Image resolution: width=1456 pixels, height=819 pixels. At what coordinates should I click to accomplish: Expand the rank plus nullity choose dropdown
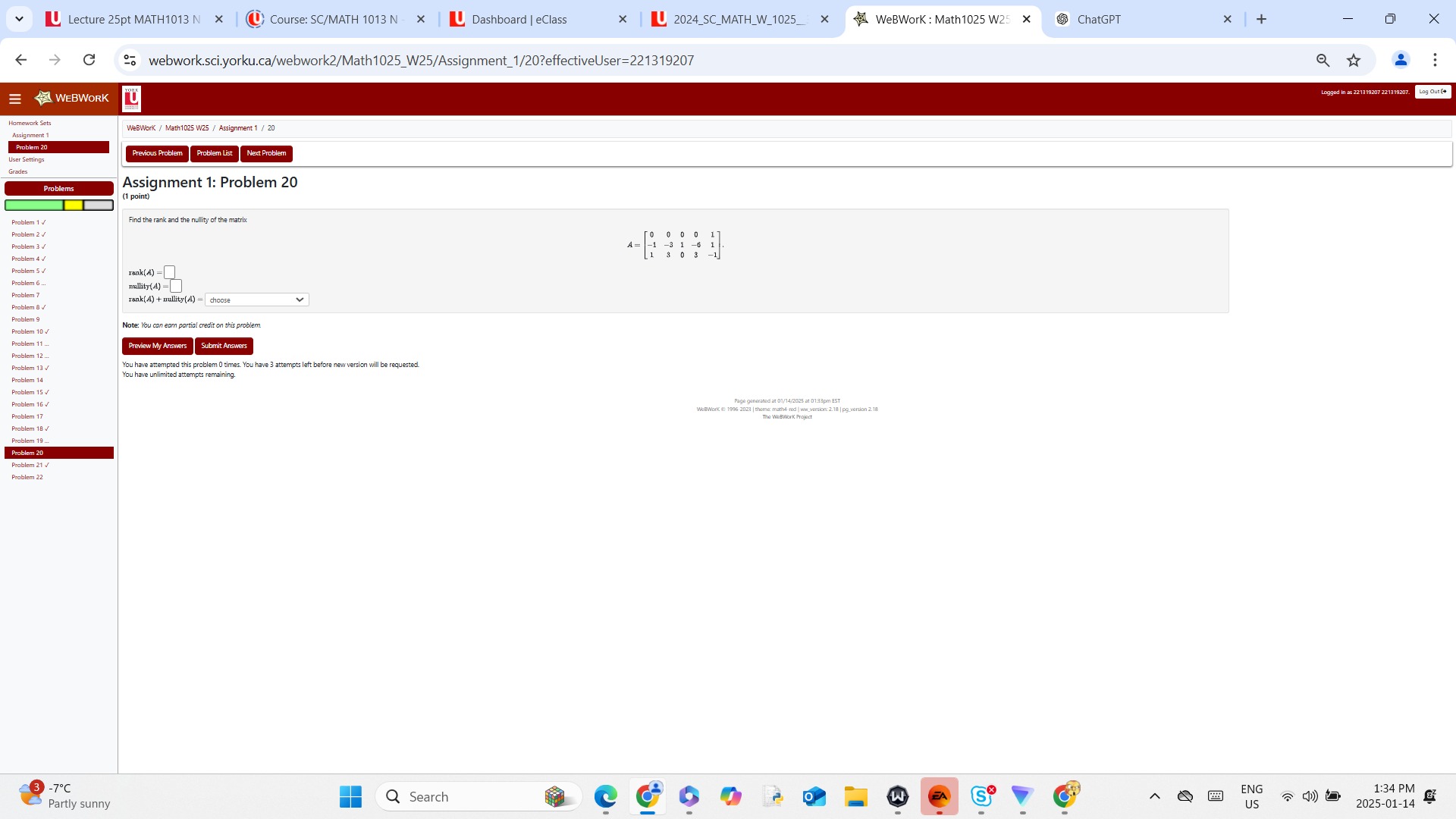(x=256, y=300)
